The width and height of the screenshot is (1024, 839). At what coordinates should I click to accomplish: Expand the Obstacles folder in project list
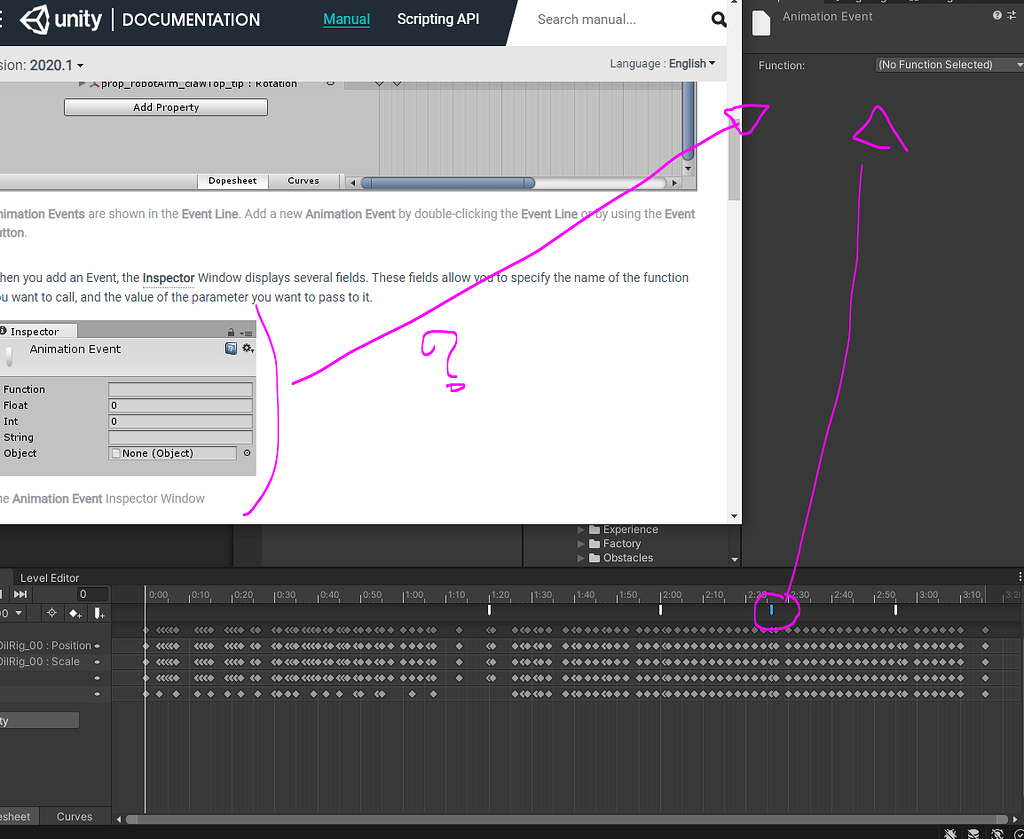pyautogui.click(x=582, y=557)
